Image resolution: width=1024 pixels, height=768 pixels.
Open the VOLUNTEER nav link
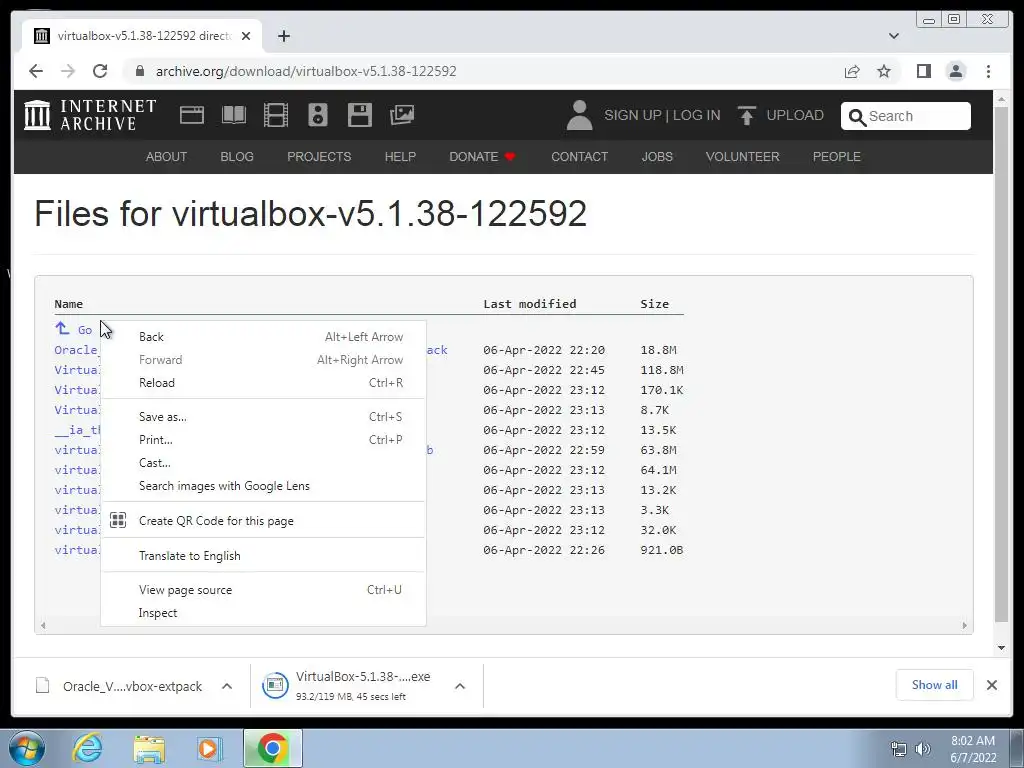pyautogui.click(x=743, y=157)
